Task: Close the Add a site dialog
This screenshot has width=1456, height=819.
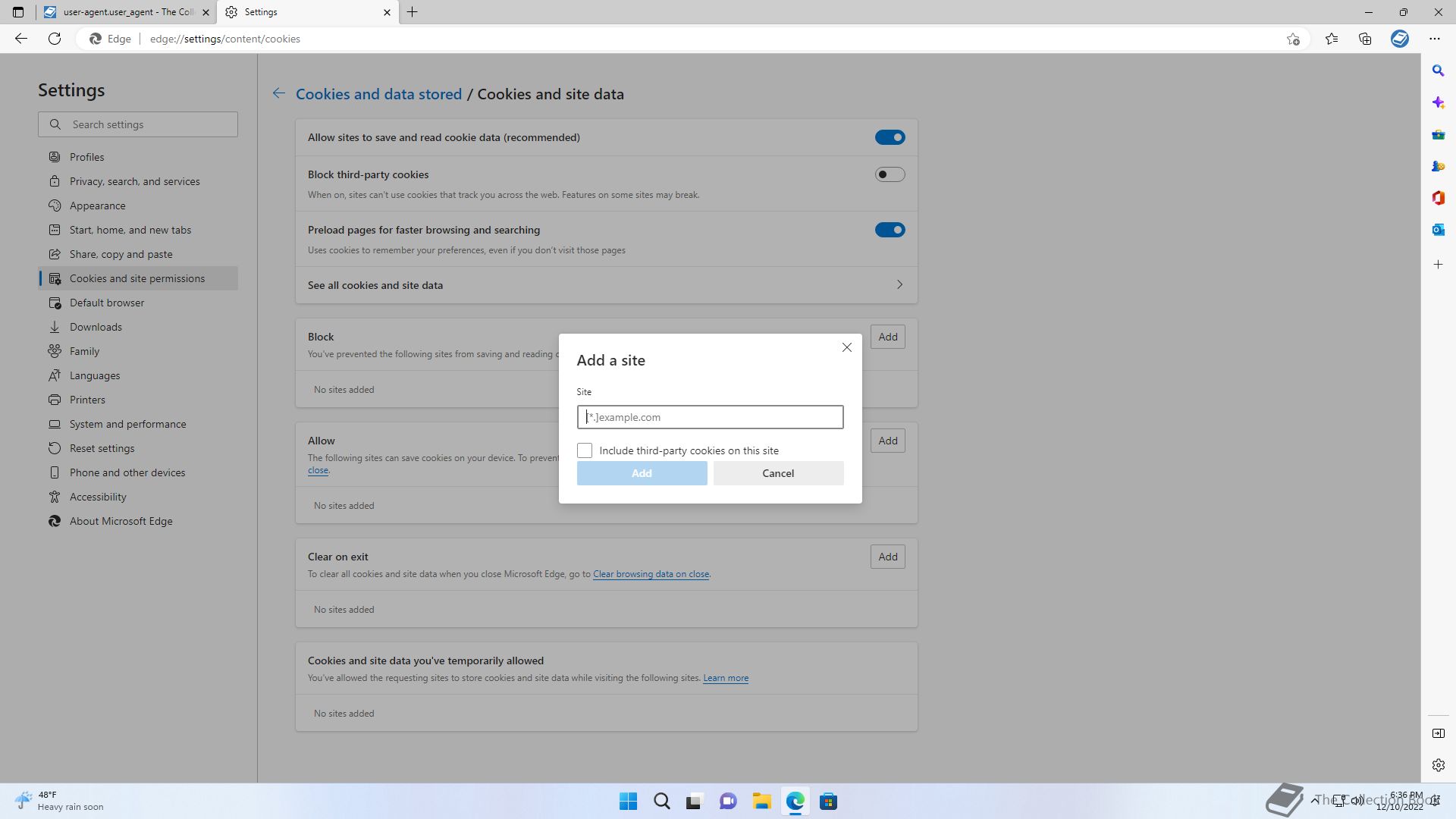Action: 847,347
